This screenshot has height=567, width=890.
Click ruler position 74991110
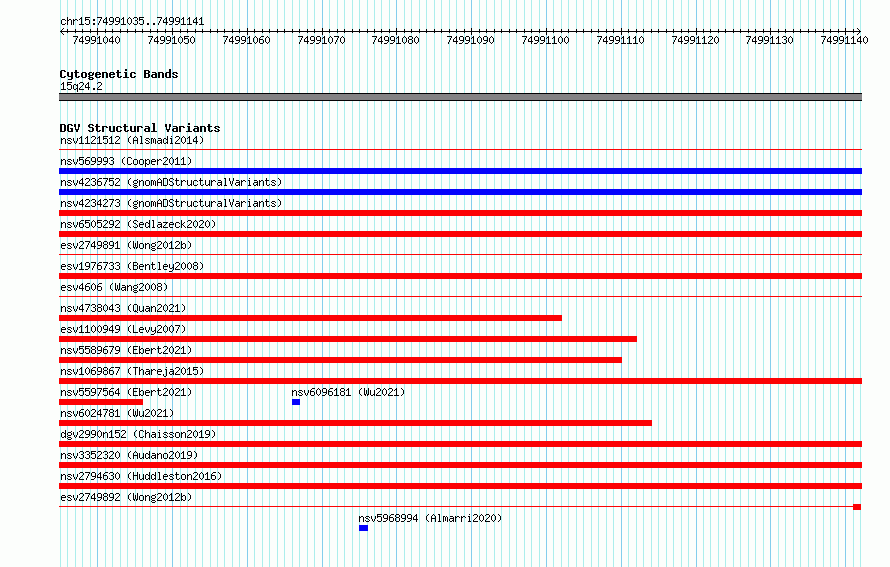[x=620, y=40]
